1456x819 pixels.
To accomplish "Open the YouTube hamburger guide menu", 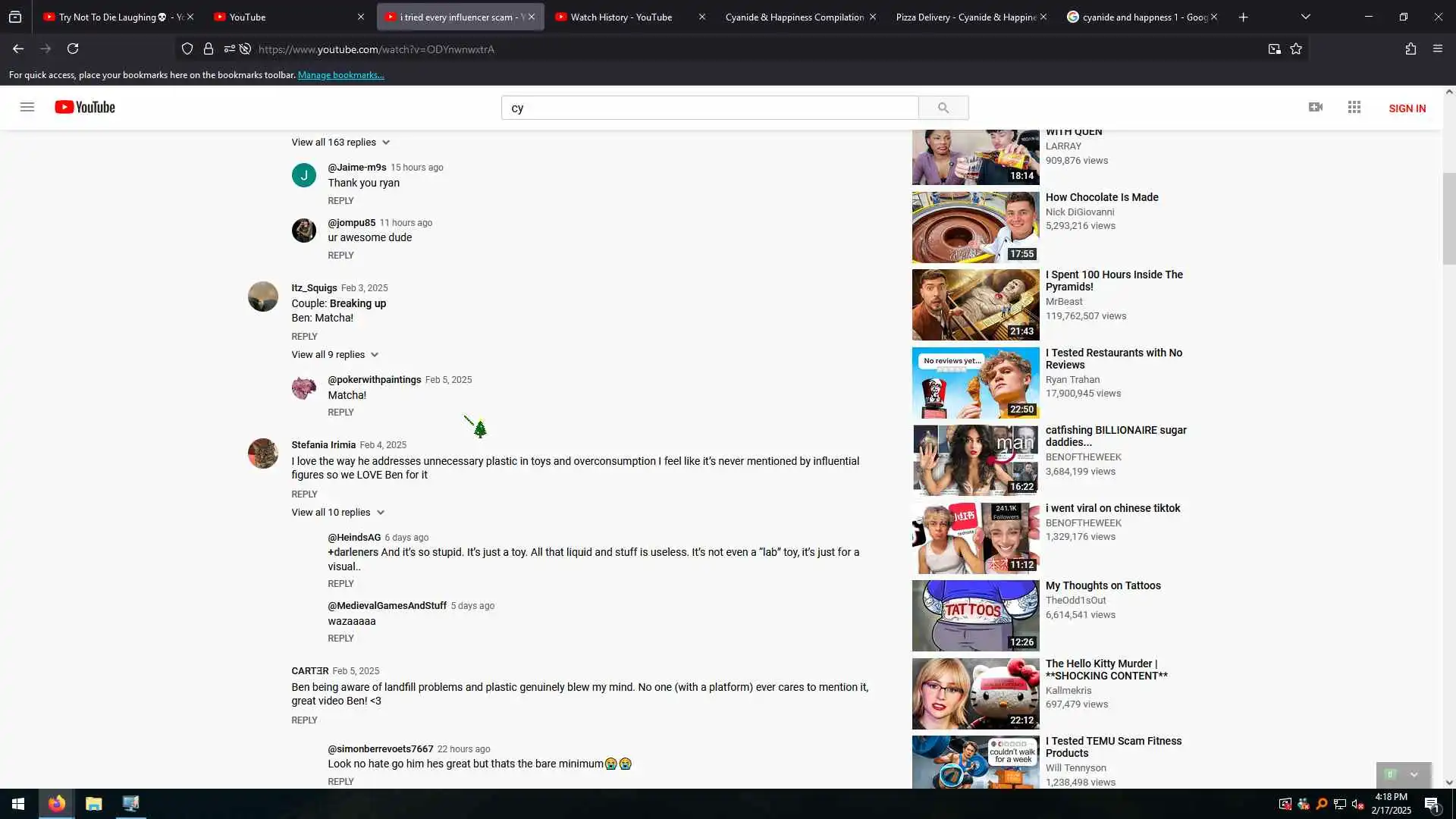I will click(x=27, y=107).
